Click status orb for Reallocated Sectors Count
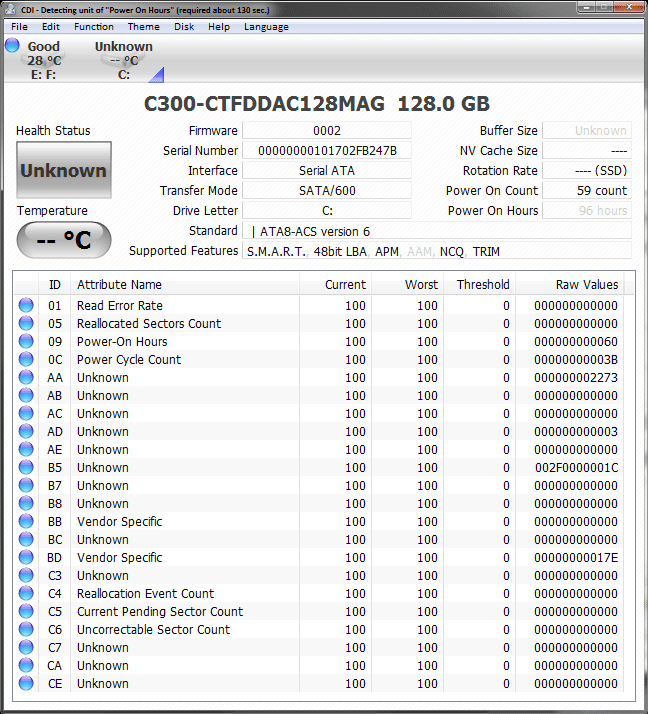 pos(26,323)
